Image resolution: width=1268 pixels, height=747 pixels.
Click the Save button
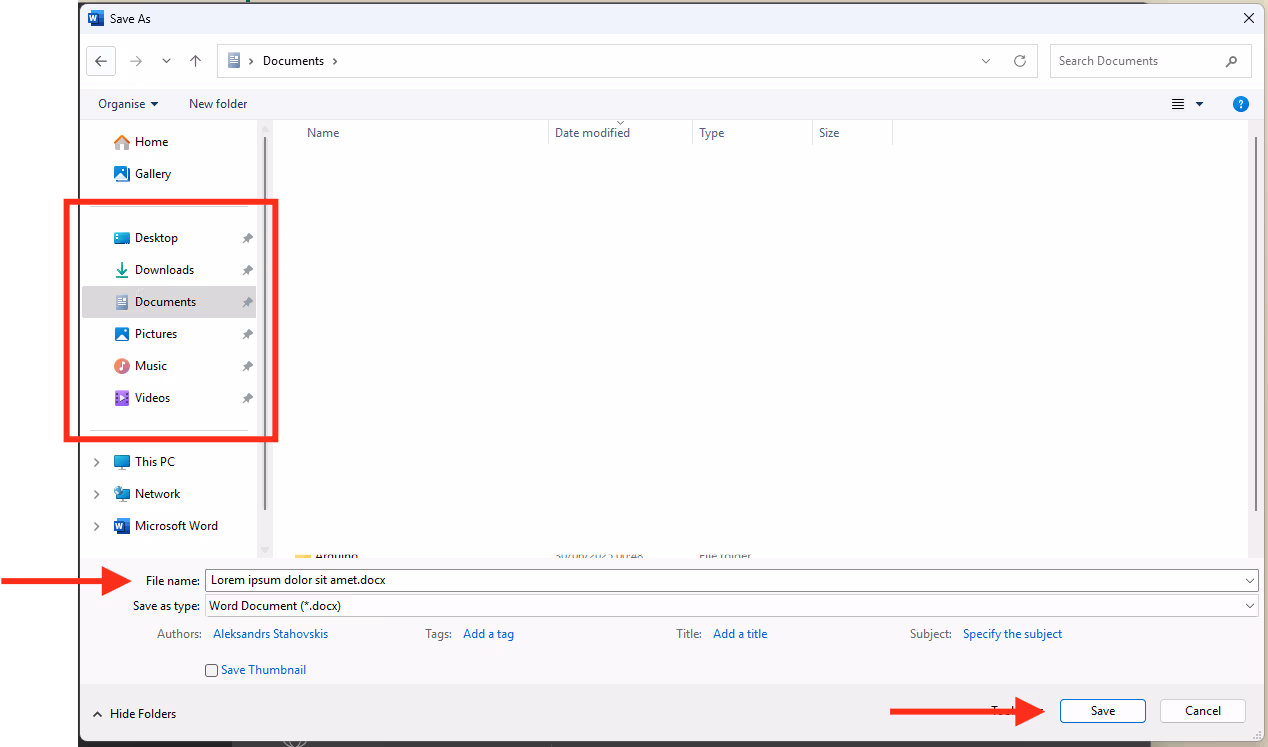point(1102,711)
